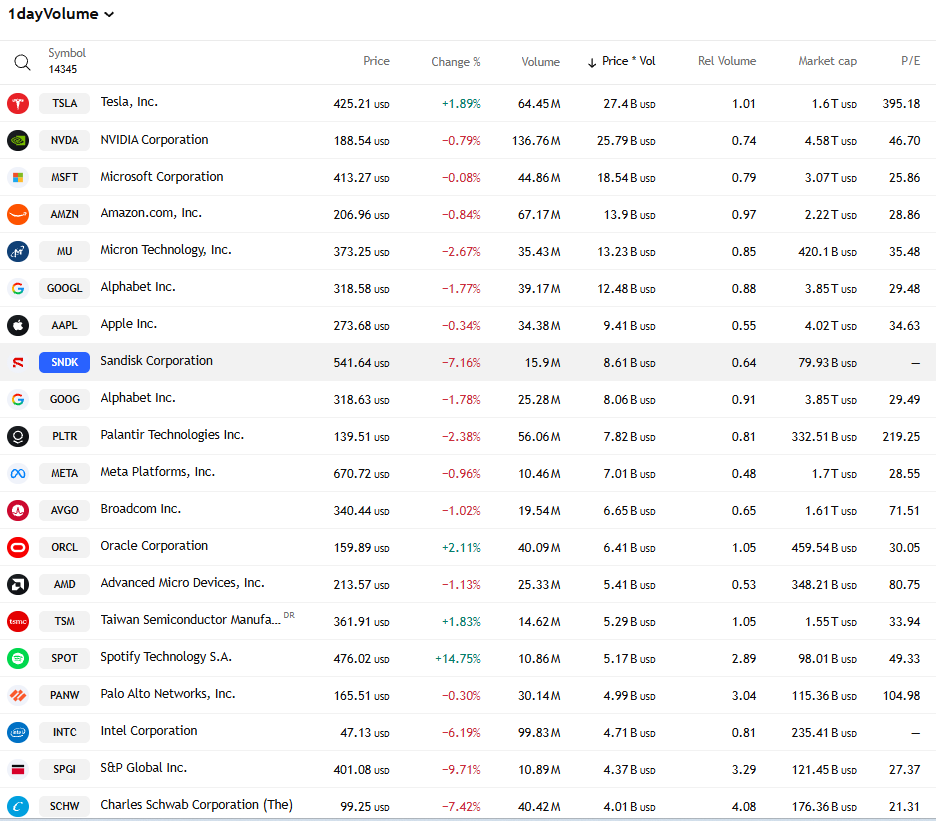Click the Sandisk logo icon
This screenshot has height=821, width=936.
coord(18,362)
